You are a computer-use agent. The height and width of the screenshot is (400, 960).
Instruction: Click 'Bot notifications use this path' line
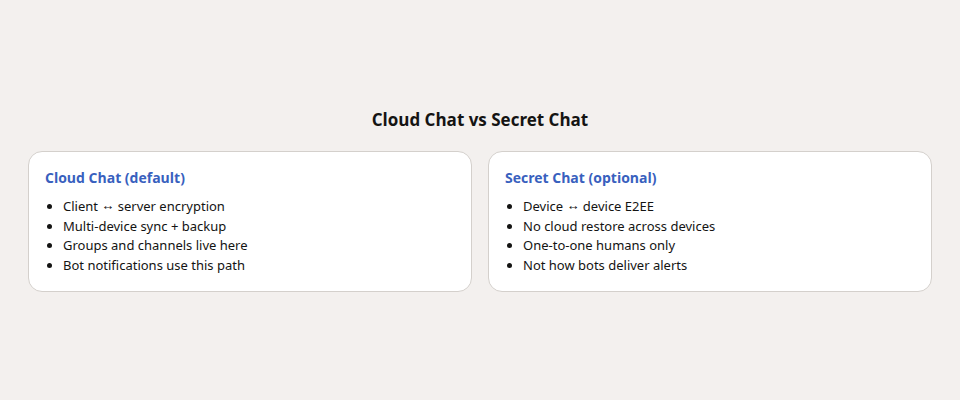(x=154, y=265)
